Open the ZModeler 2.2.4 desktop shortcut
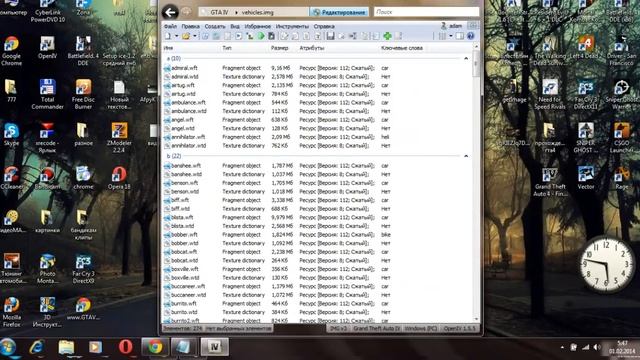Image resolution: width=640 pixels, height=360 pixels. [x=119, y=138]
